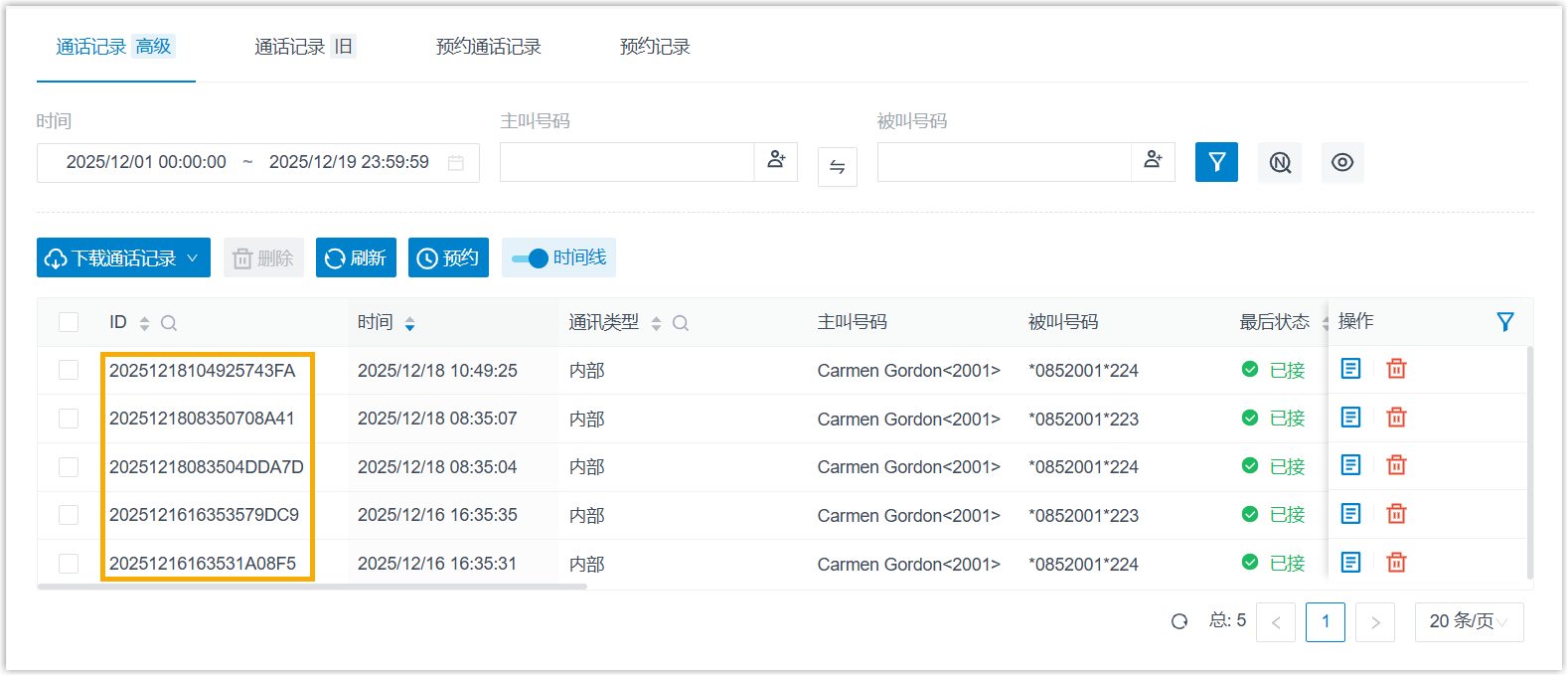Delete the 2025/12/16 16:35:31 call record
The width and height of the screenshot is (1568, 676).
tap(1396, 563)
